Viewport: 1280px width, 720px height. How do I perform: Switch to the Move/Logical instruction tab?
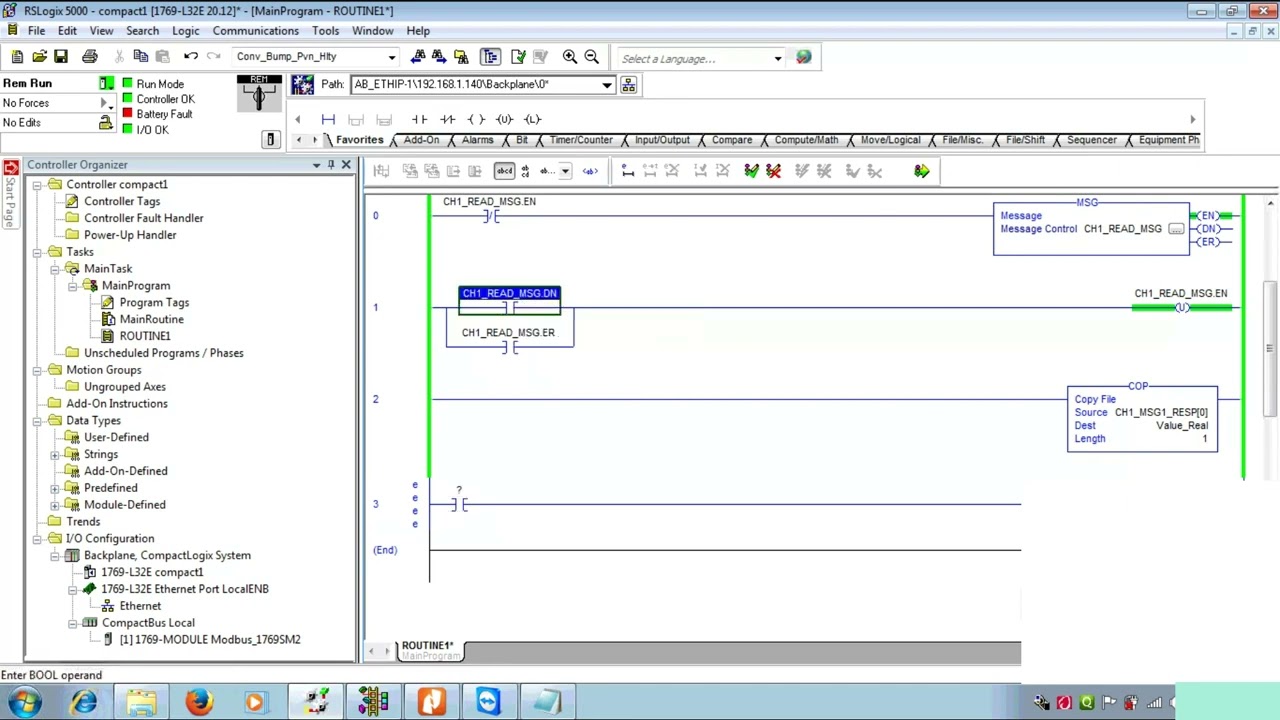pos(890,140)
